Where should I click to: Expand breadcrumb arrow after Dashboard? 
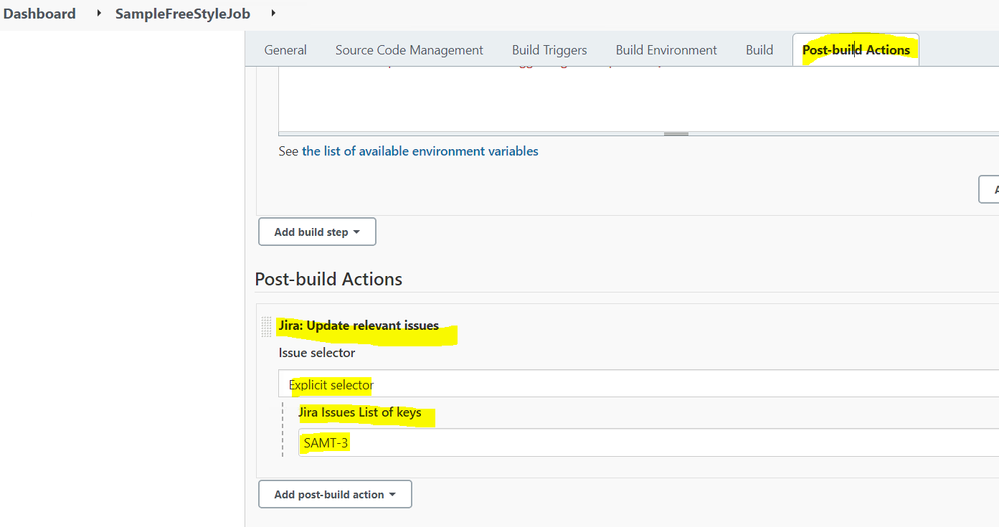[x=99, y=13]
